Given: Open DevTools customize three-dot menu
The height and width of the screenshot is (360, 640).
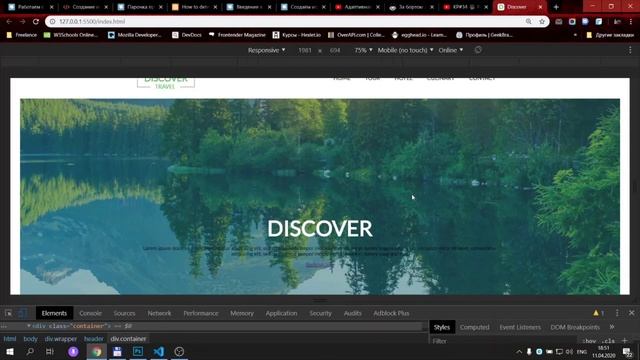Looking at the screenshot, I should pyautogui.click(x=617, y=313).
